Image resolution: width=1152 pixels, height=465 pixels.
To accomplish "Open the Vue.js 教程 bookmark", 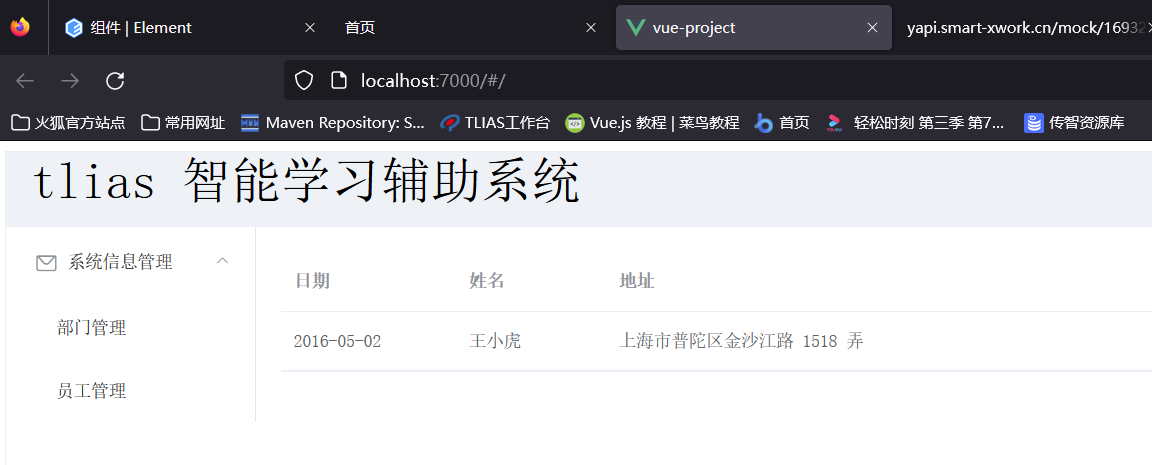I will [x=652, y=123].
